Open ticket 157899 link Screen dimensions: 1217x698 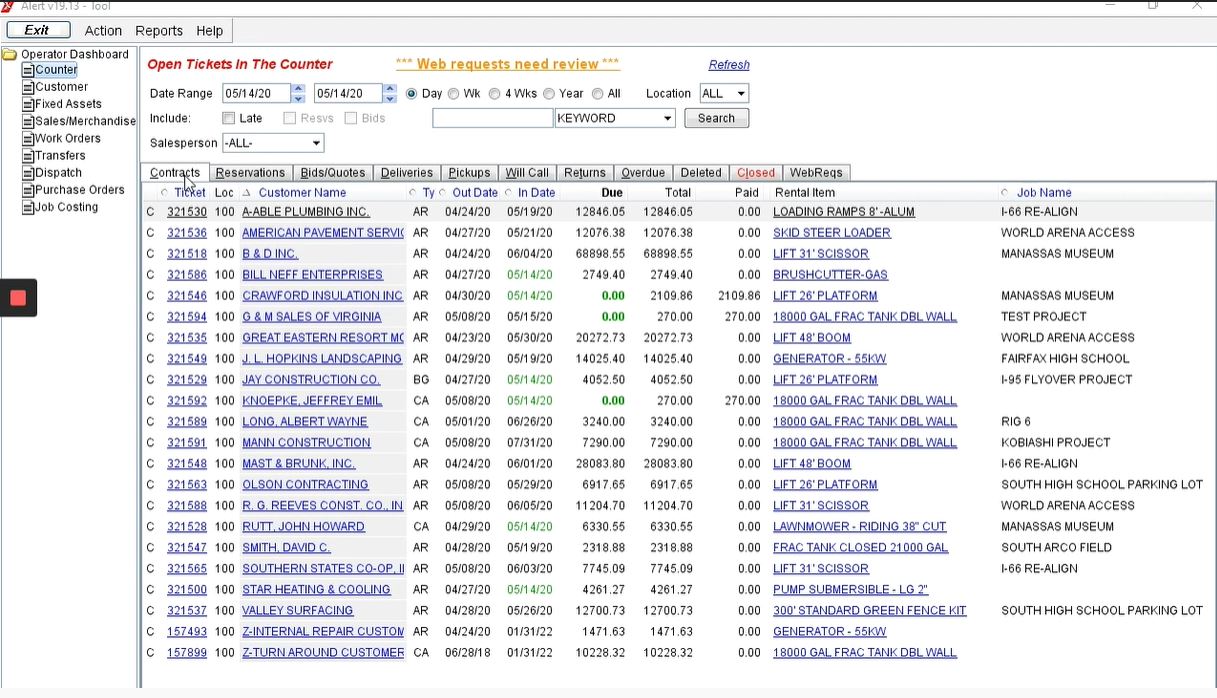click(x=187, y=653)
